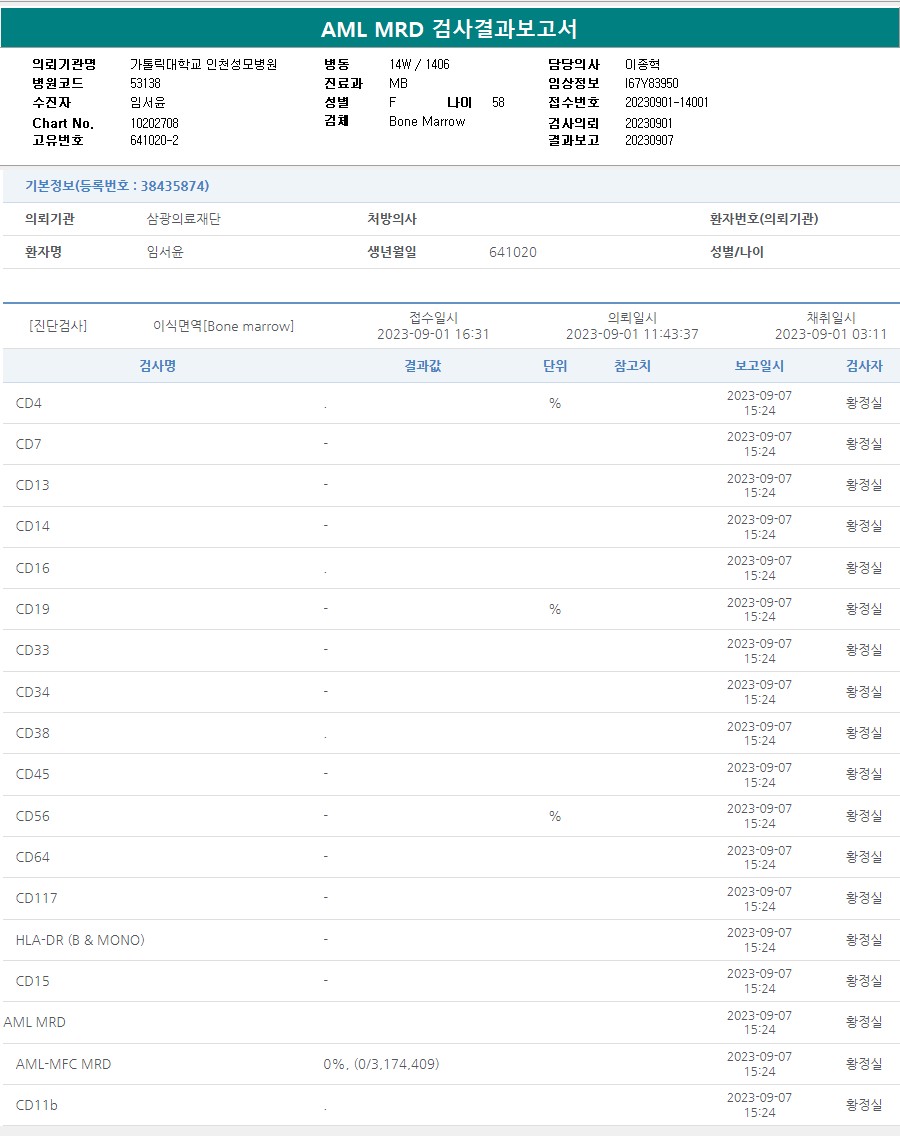The height and width of the screenshot is (1136, 900).
Task: Select the CD4 test row name
Action: pyautogui.click(x=29, y=403)
